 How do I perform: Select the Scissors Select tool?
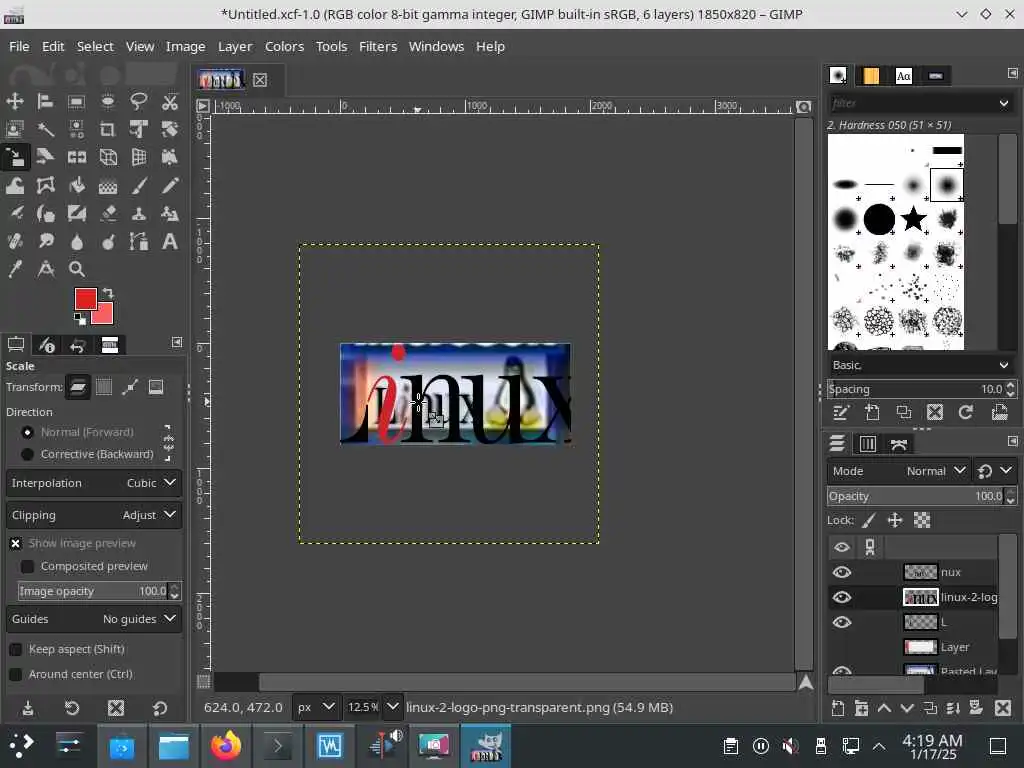pyautogui.click(x=170, y=101)
